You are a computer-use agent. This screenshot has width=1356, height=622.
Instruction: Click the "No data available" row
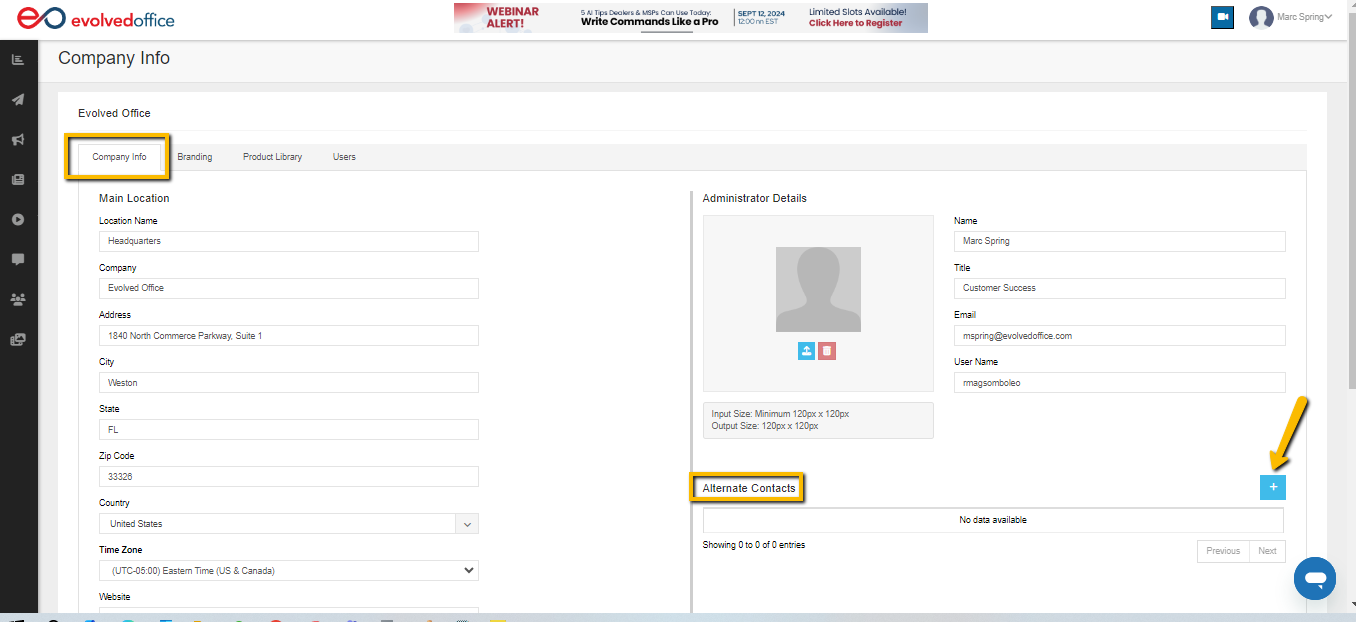[x=993, y=520]
